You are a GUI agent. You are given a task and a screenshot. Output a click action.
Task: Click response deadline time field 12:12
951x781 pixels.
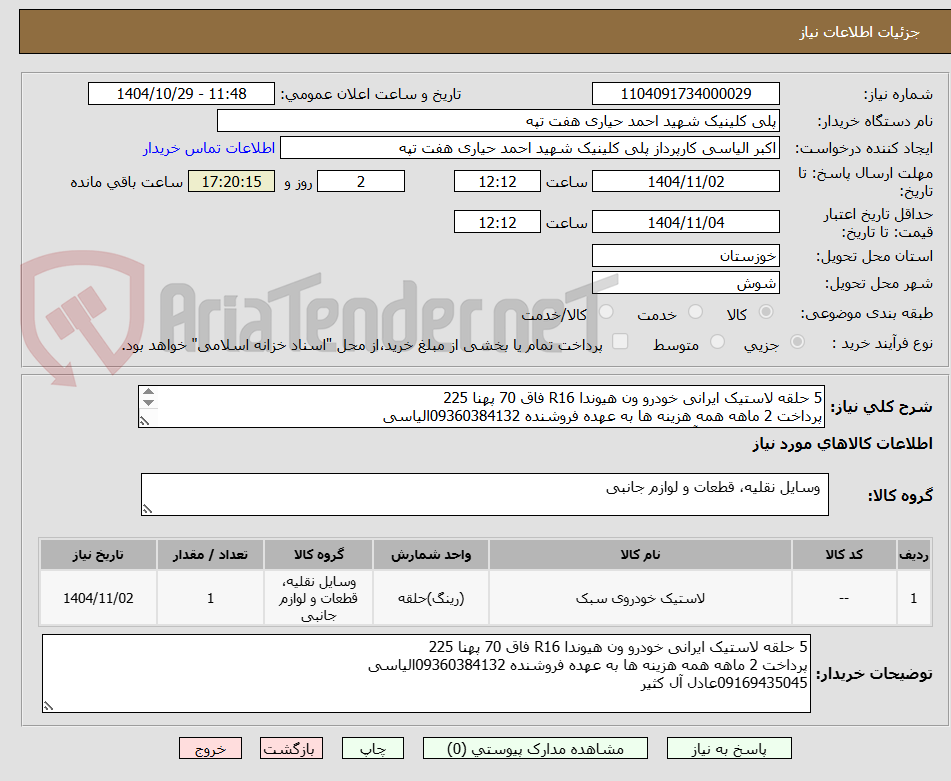[x=497, y=181]
